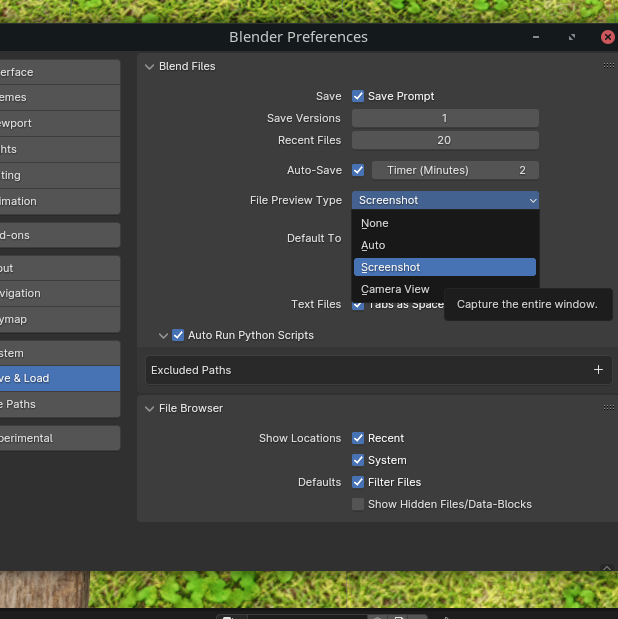Open the Animation preferences section
618x619 pixels.
pyautogui.click(x=59, y=201)
